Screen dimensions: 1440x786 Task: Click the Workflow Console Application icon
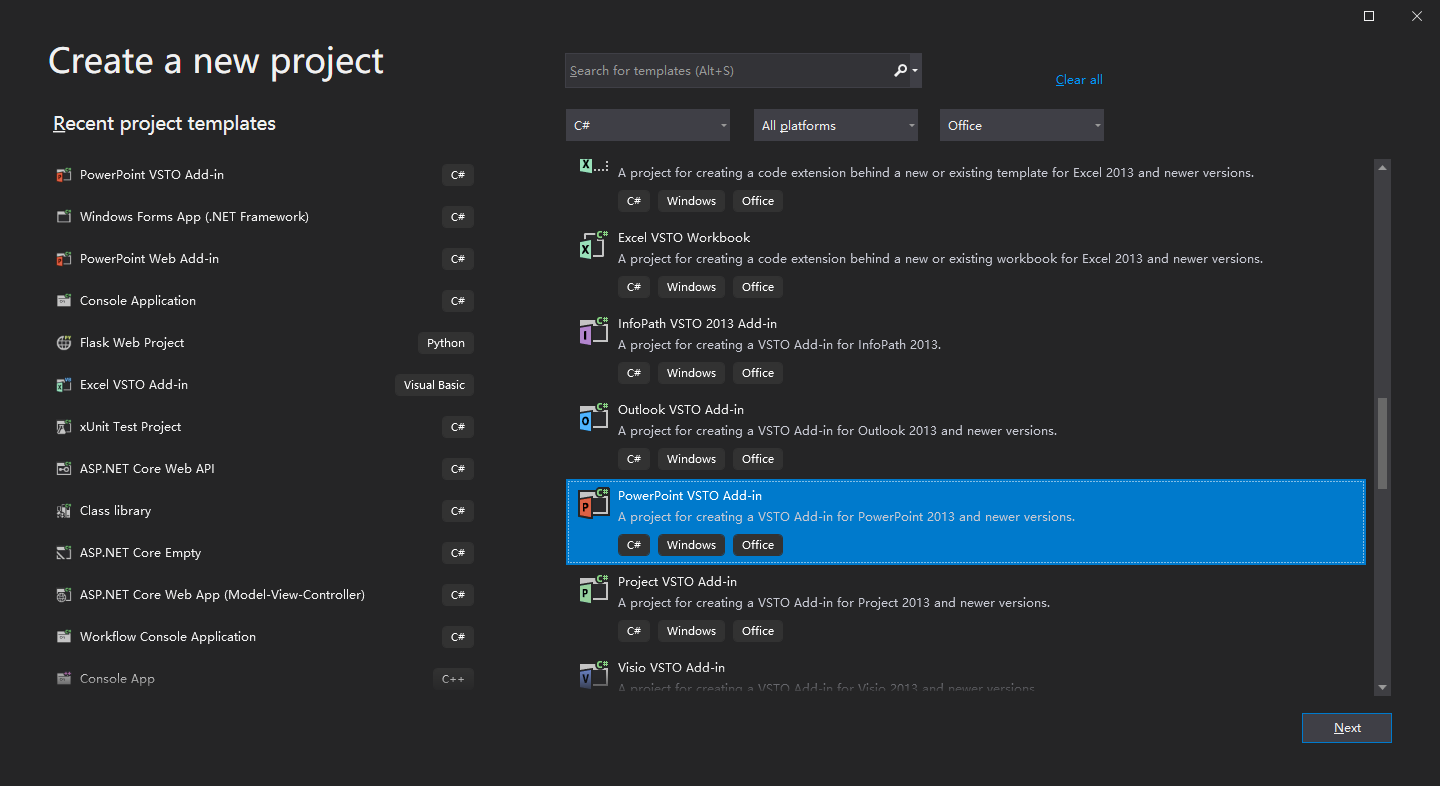tap(64, 637)
